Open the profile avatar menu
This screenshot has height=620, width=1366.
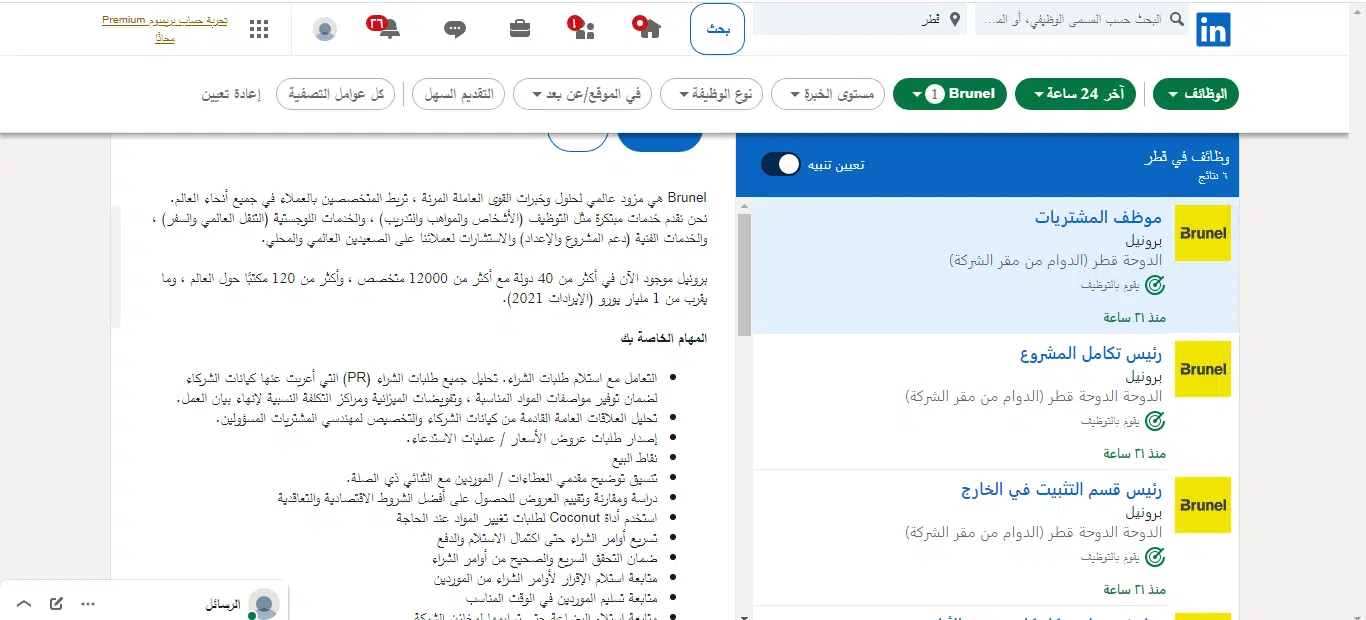pos(325,29)
